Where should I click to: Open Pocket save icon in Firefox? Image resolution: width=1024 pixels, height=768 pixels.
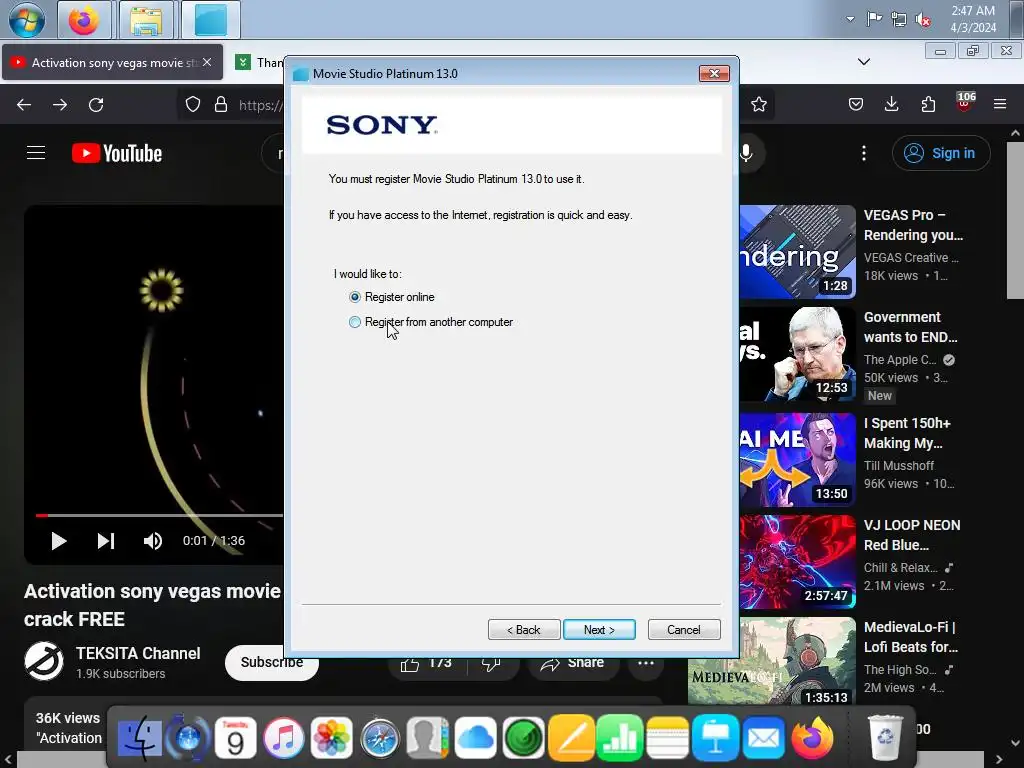pyautogui.click(x=856, y=104)
